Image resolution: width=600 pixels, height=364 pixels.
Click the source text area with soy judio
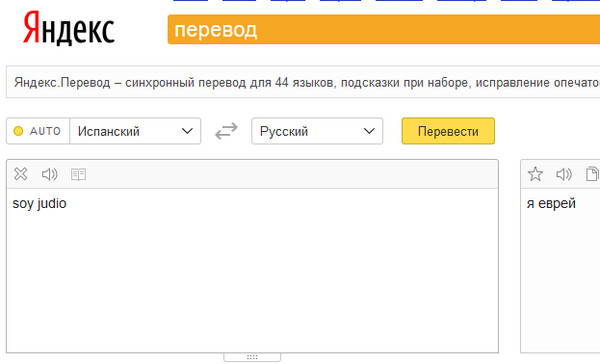253,270
